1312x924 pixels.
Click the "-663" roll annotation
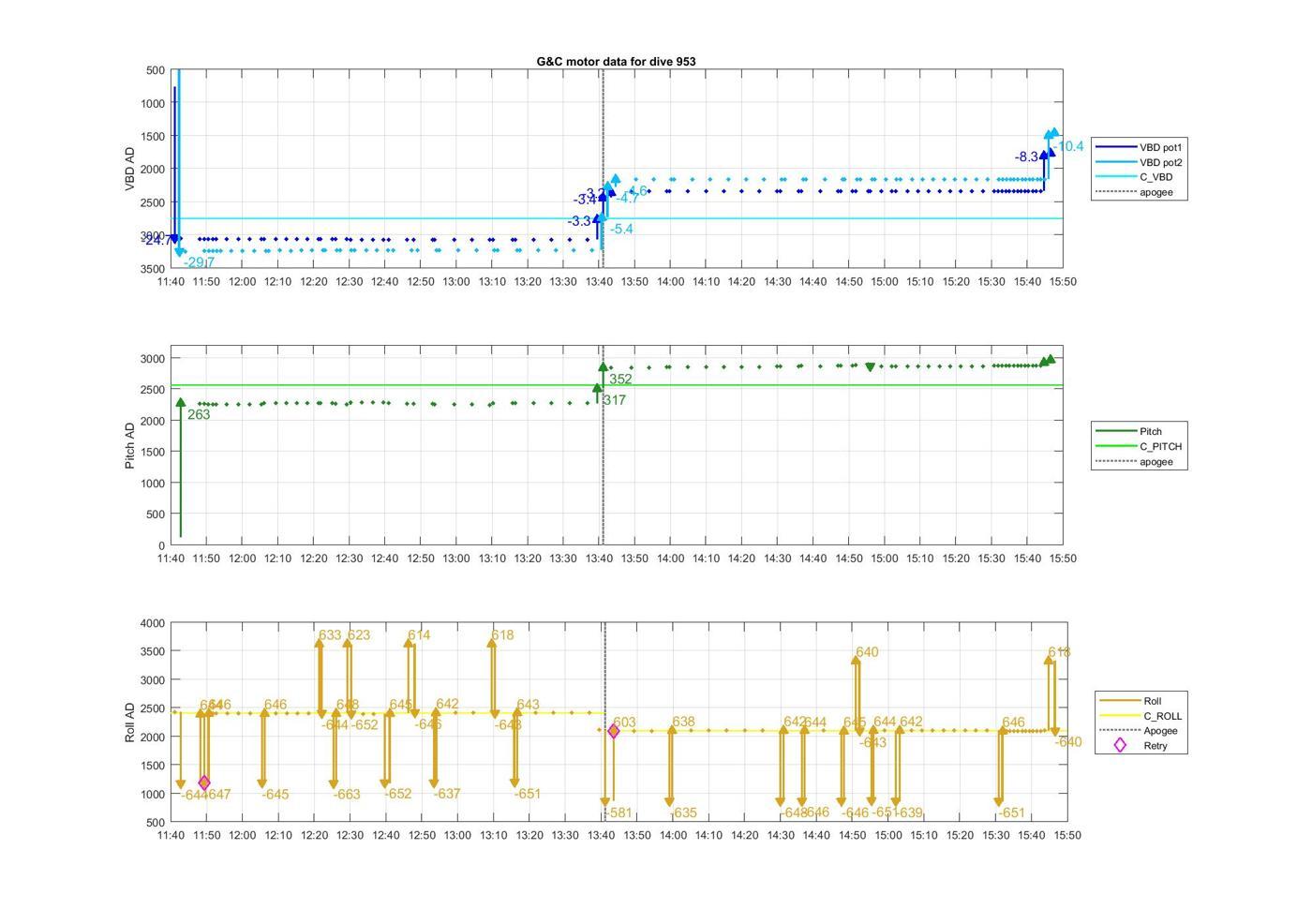click(x=347, y=794)
